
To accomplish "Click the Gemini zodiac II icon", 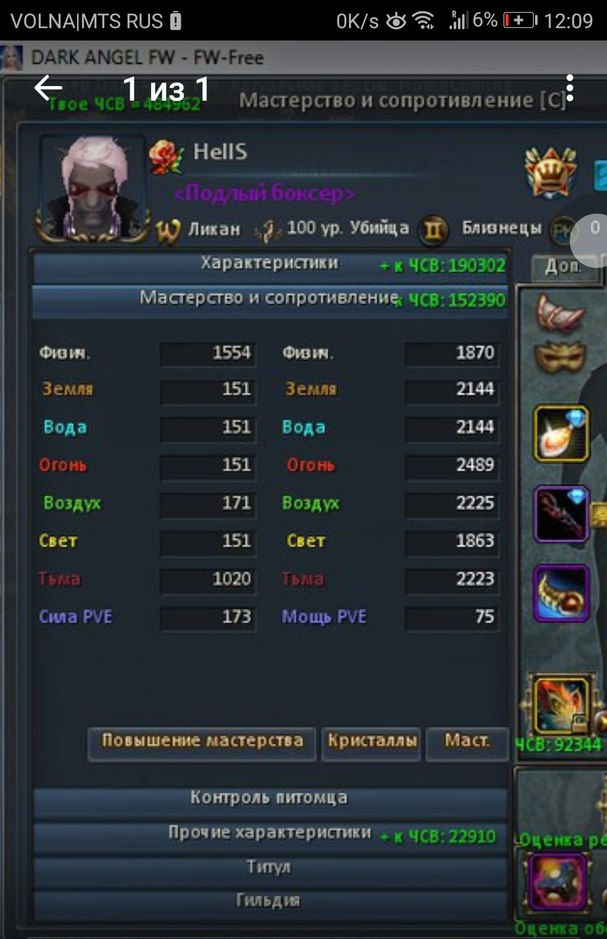I will [x=434, y=229].
